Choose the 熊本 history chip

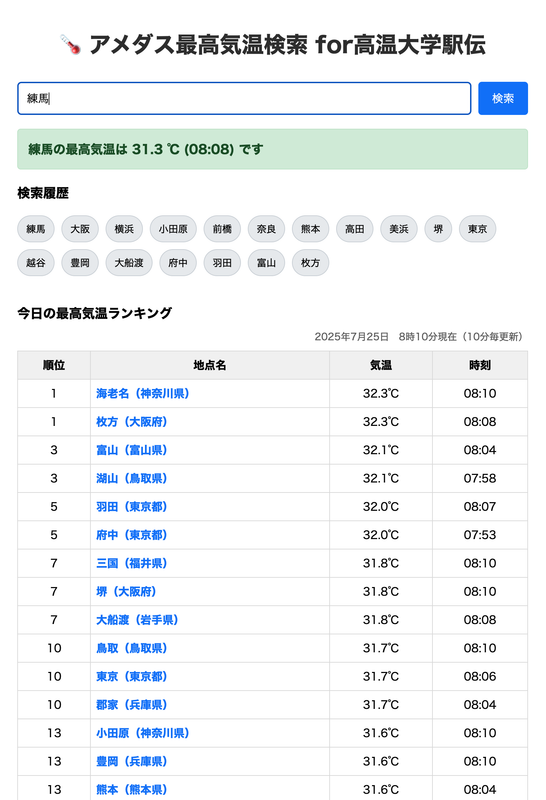(x=310, y=229)
